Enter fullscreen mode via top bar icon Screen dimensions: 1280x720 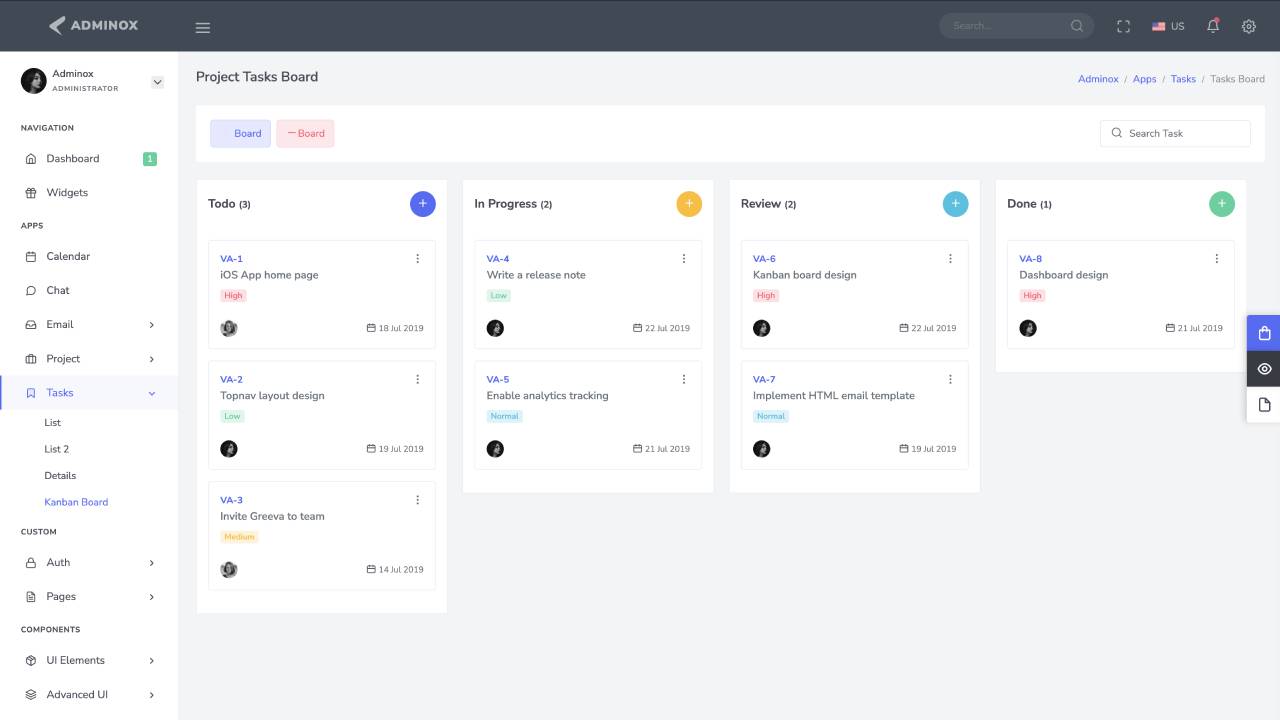(1123, 27)
